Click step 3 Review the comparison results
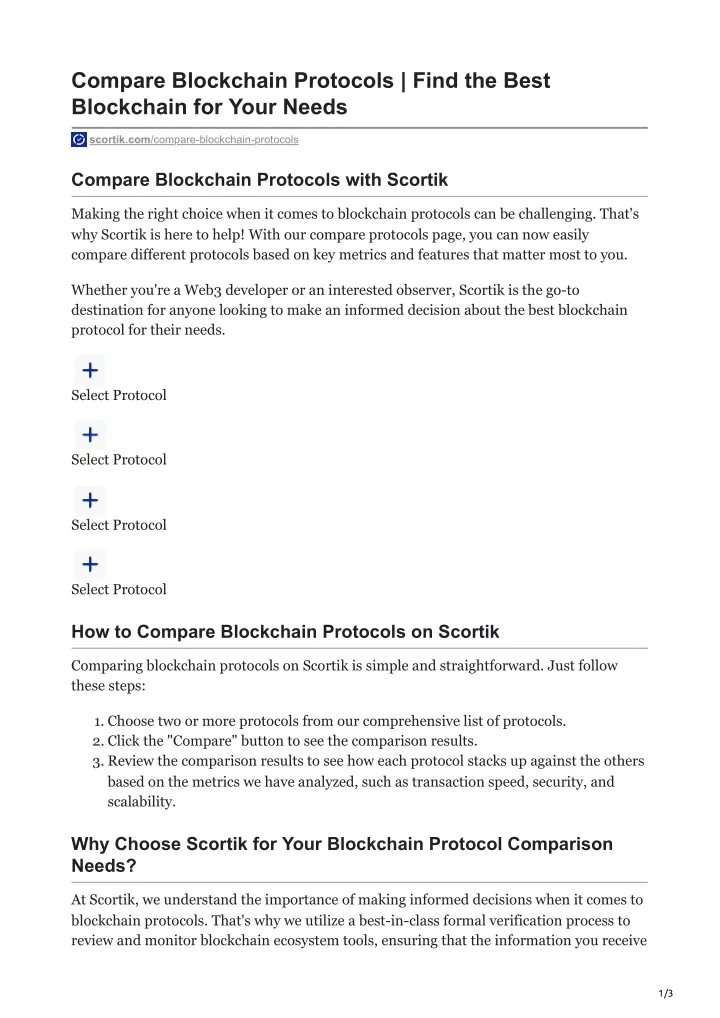 pyautogui.click(x=376, y=781)
